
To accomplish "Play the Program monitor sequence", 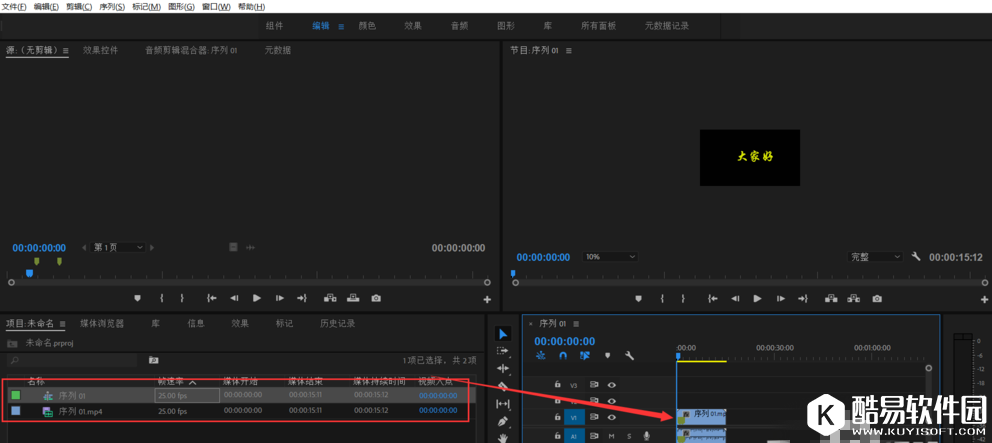I will pos(757,298).
